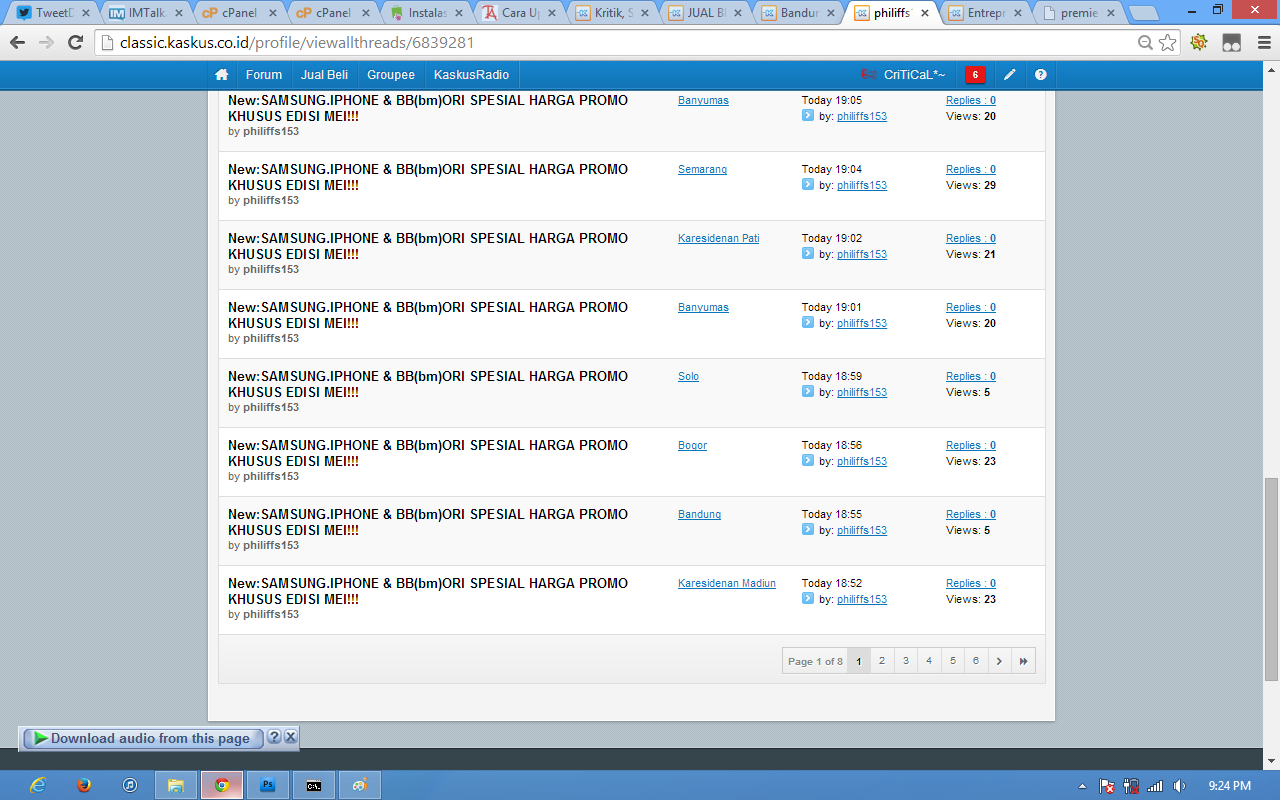Go to last post arrow for 18:55 thread
This screenshot has width=1280, height=800.
pos(808,530)
